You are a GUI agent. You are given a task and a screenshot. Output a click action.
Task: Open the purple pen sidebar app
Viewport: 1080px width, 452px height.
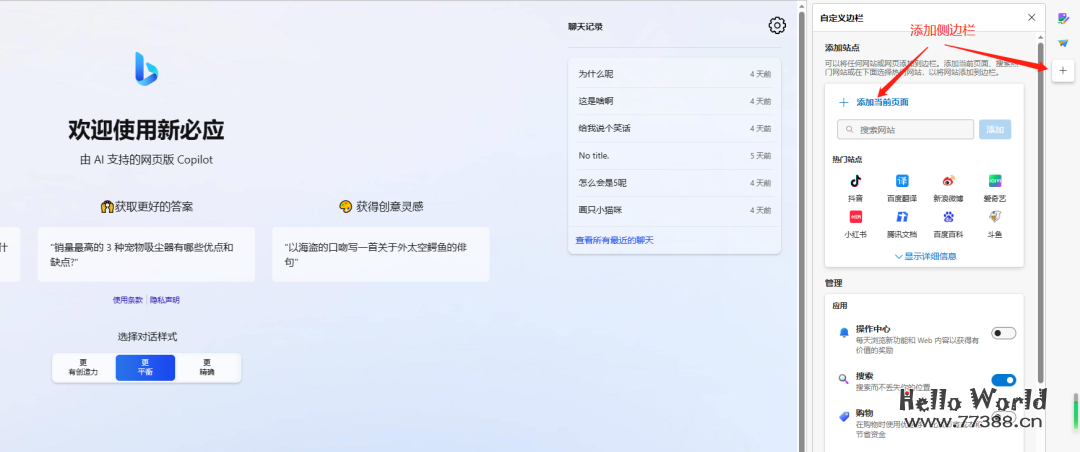click(x=1063, y=19)
